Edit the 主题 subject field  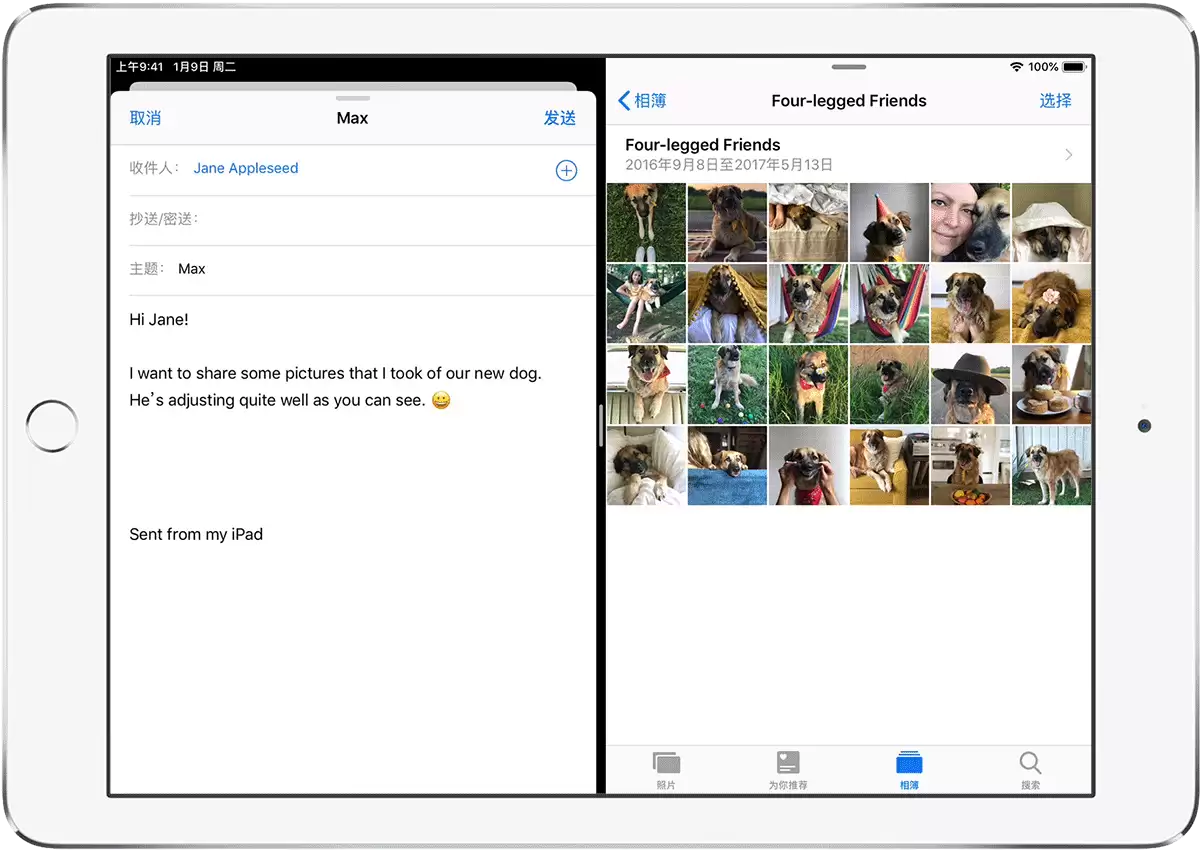tap(353, 269)
